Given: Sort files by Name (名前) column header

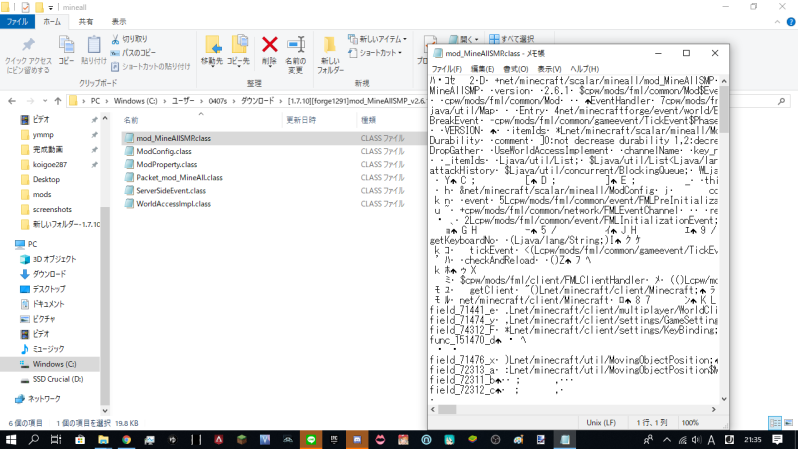Looking at the screenshot, I should [131, 119].
